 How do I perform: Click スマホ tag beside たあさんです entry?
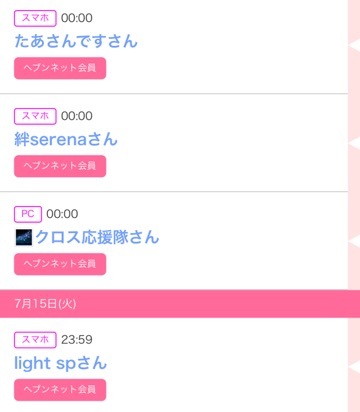click(35, 18)
